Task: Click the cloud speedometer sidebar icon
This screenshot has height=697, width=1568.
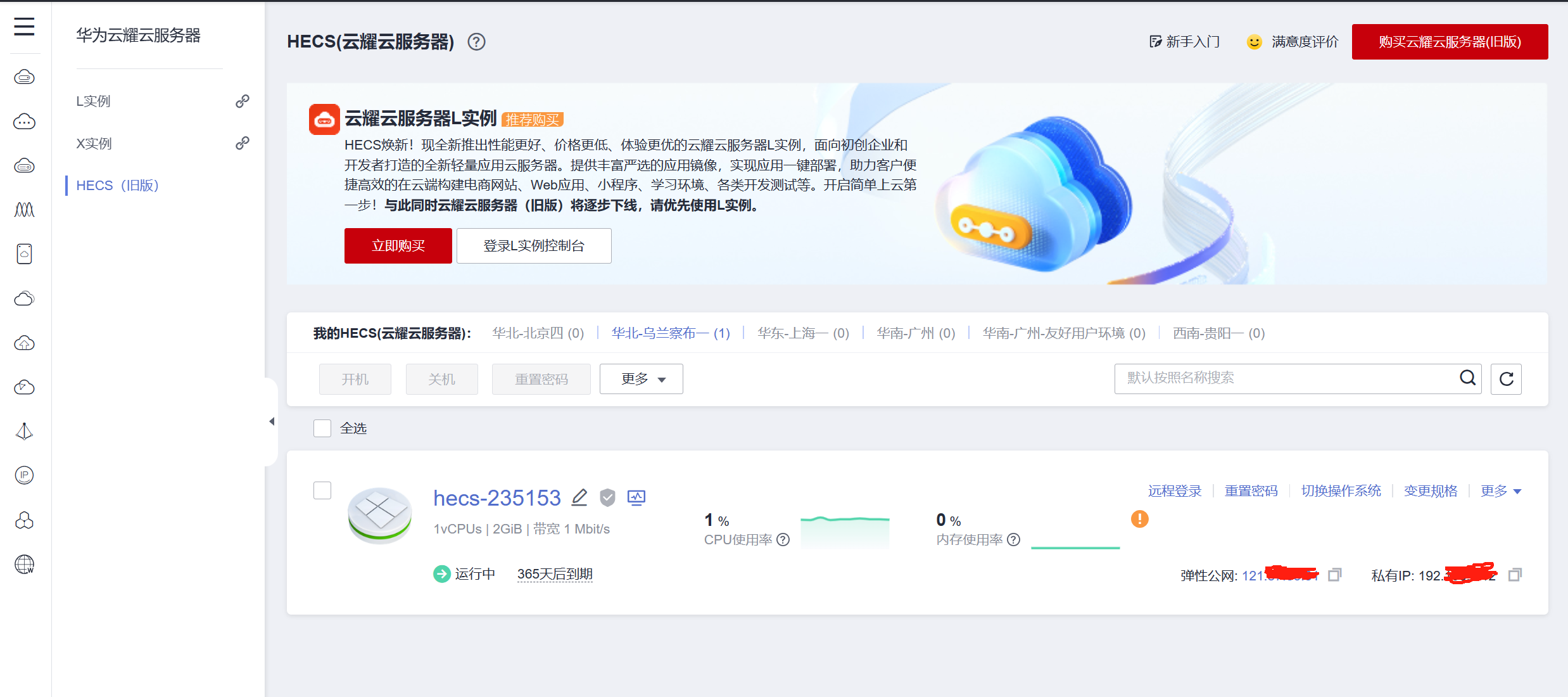Action: [x=24, y=387]
